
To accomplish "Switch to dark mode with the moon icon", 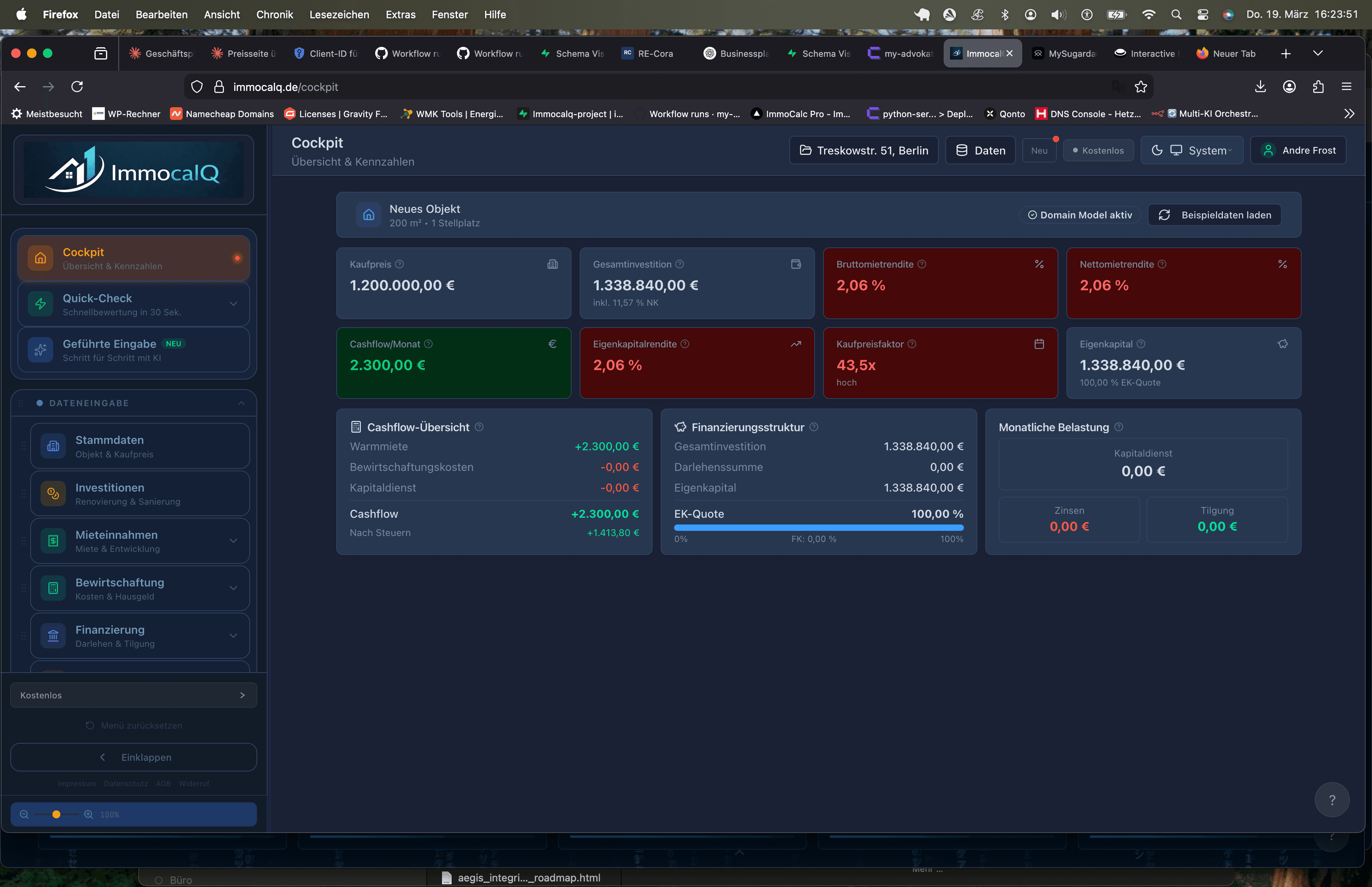I will click(x=1157, y=150).
